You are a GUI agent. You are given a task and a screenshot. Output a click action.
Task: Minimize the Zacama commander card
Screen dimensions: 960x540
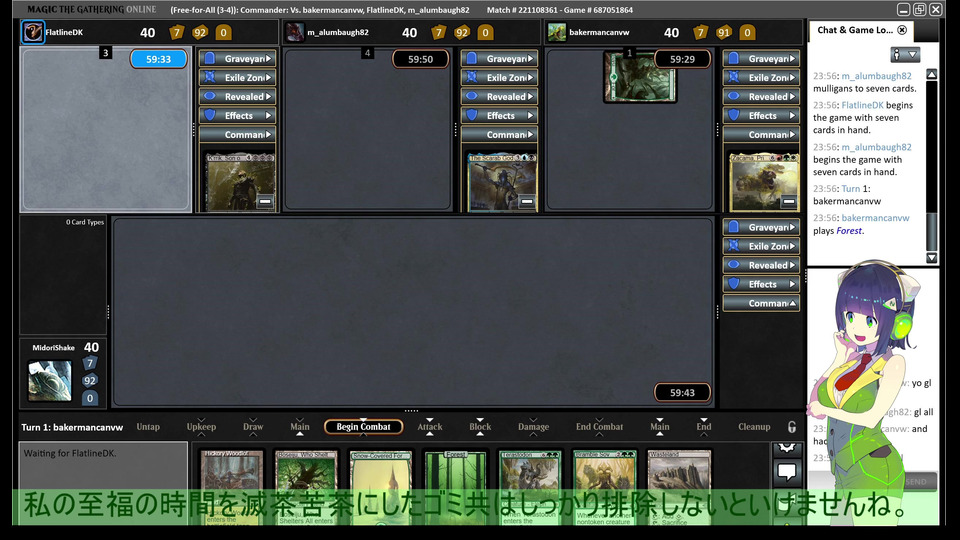click(789, 201)
